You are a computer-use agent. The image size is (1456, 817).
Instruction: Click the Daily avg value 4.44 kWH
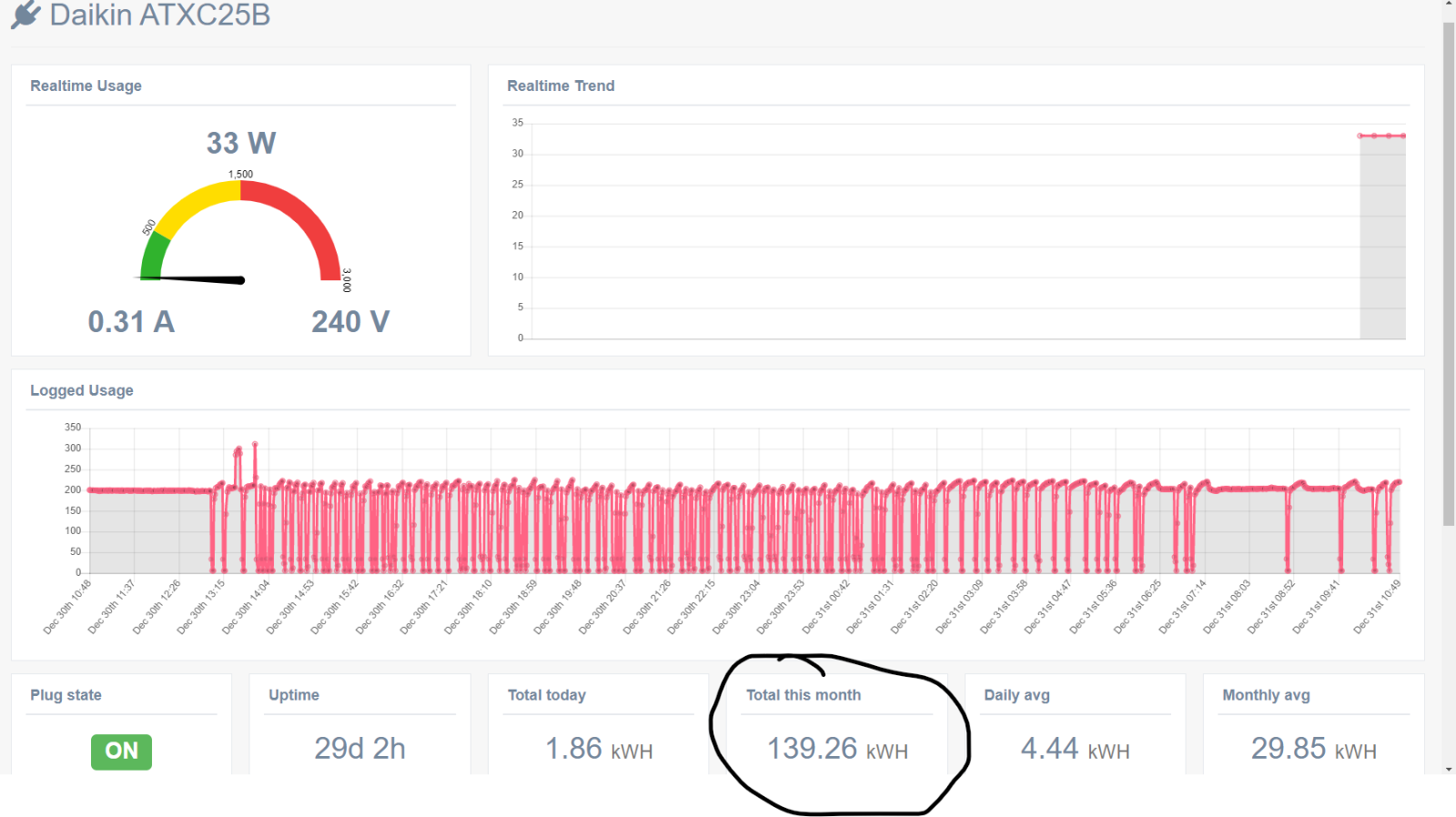click(1075, 749)
